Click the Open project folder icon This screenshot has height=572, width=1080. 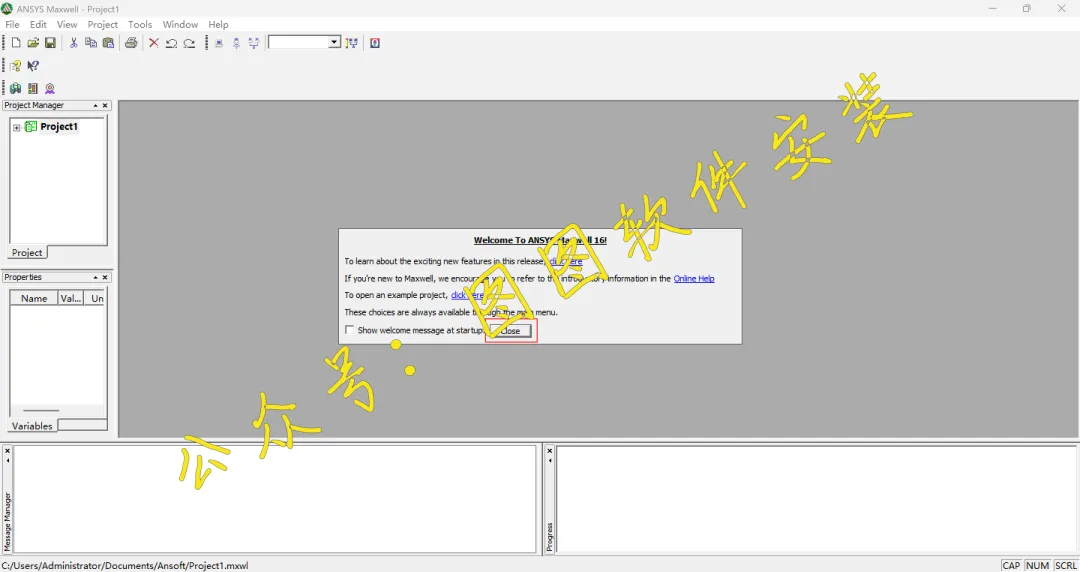click(33, 43)
